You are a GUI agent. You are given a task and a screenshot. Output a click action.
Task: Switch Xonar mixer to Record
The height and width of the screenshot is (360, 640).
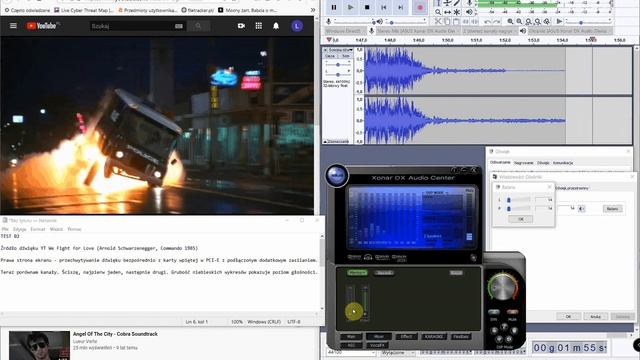(x=384, y=273)
